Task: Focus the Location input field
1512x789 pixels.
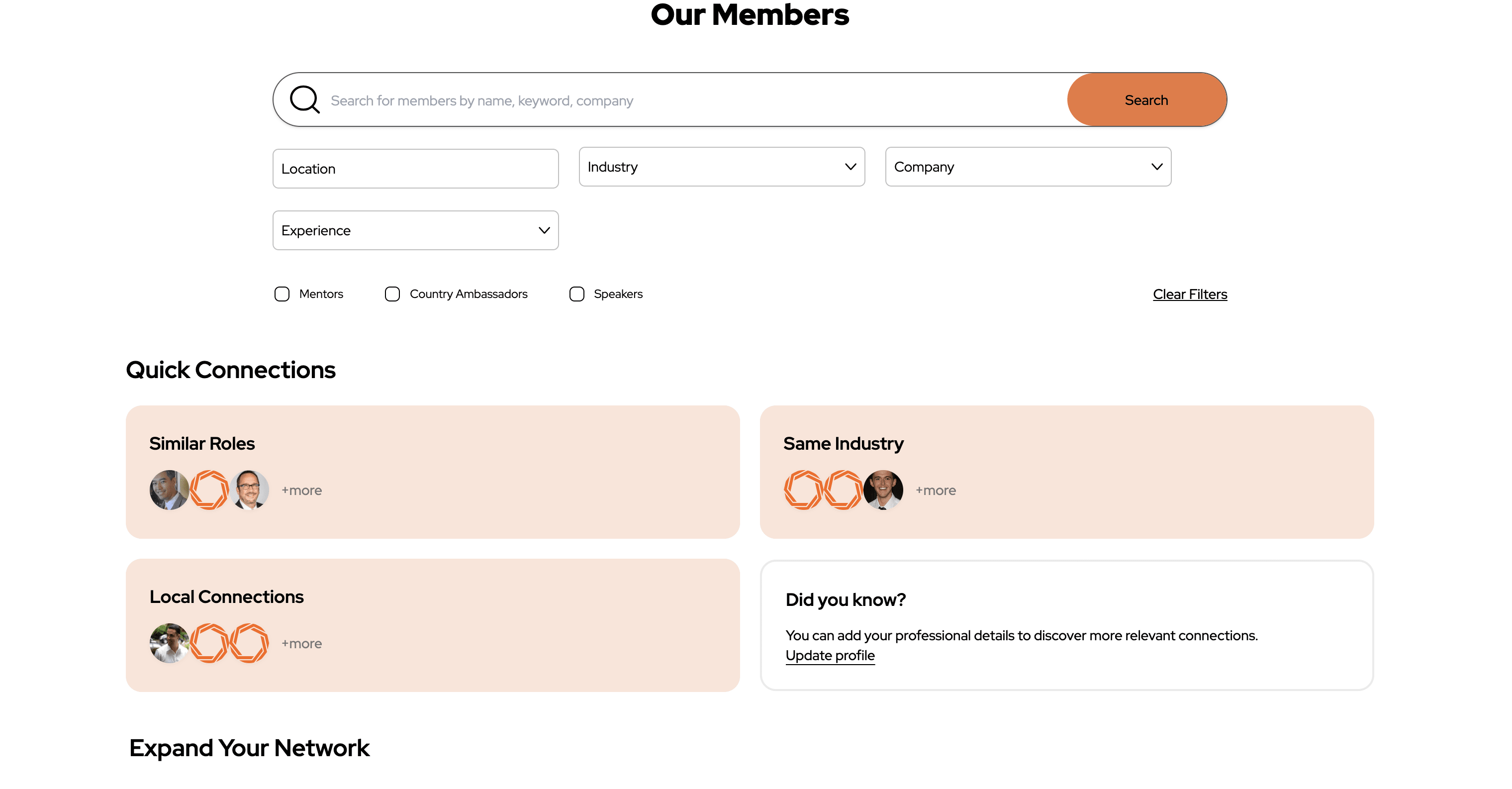Action: 416,169
